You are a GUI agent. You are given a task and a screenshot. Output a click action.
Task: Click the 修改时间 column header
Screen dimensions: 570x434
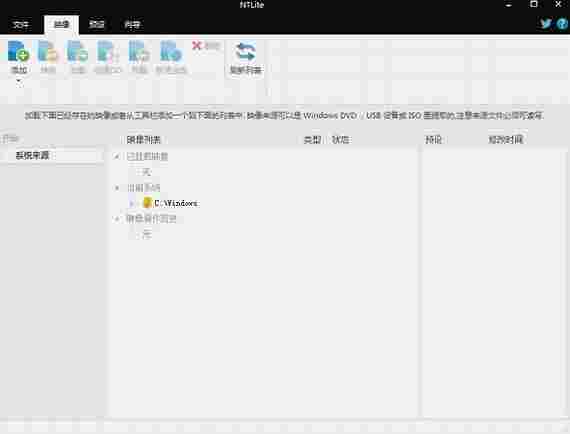coord(506,140)
